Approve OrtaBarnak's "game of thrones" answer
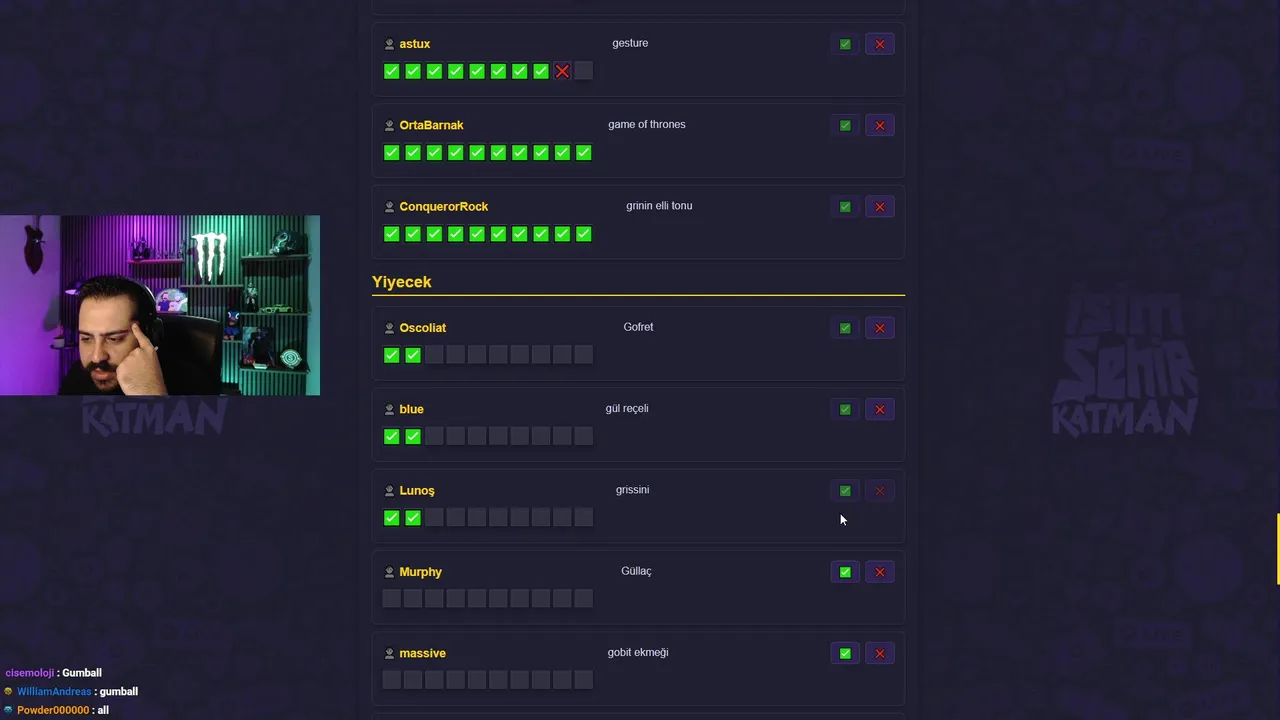 click(x=845, y=125)
